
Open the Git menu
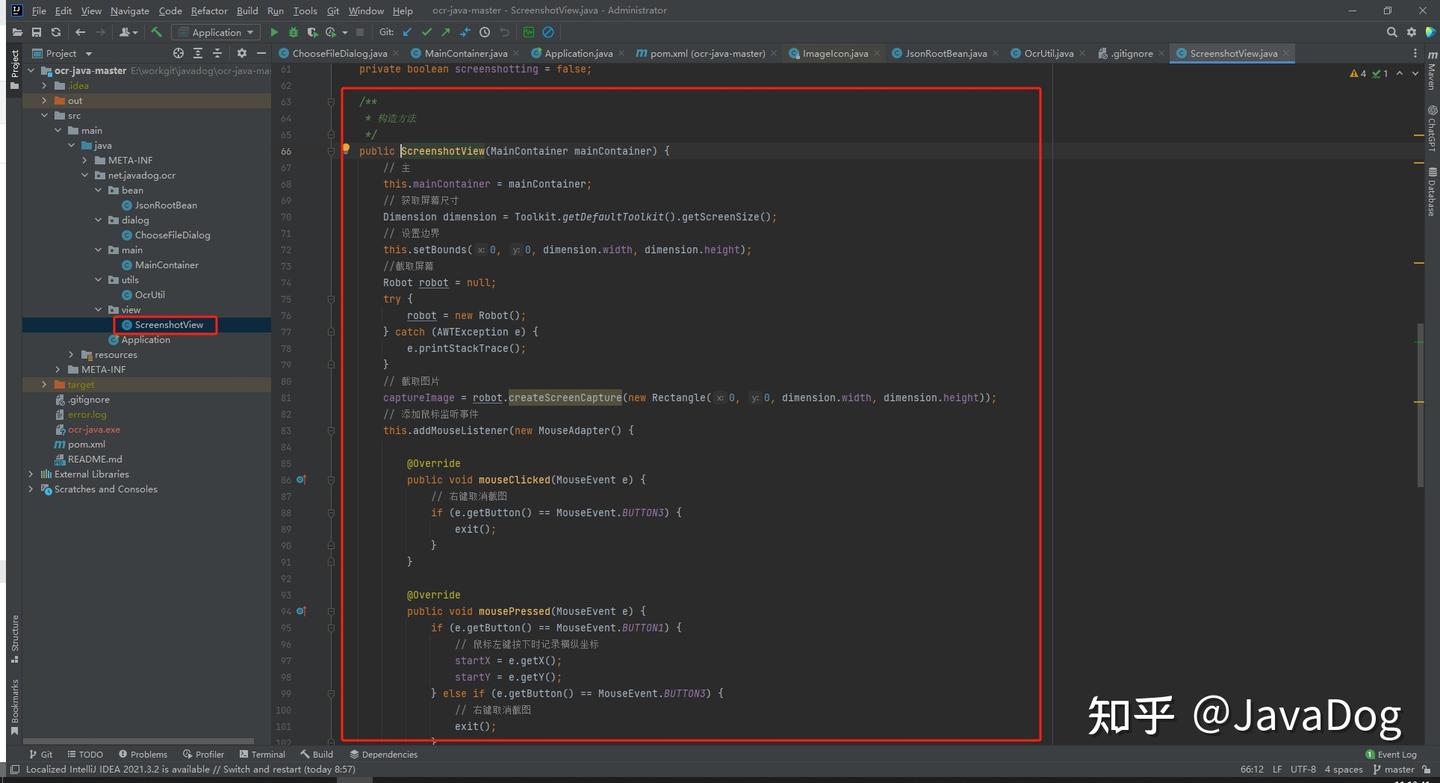click(332, 10)
